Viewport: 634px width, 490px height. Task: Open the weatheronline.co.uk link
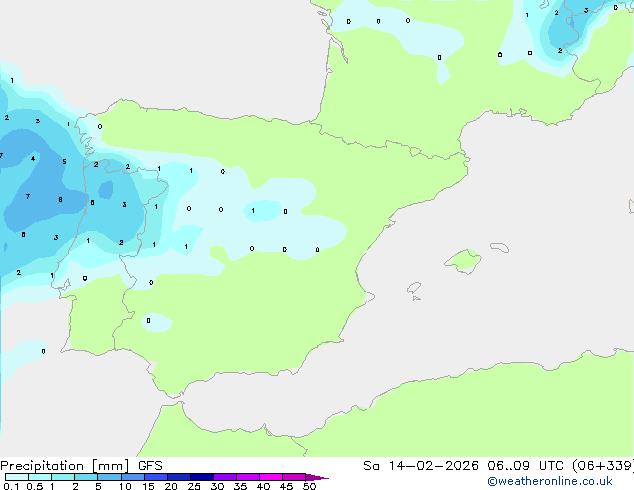point(550,481)
